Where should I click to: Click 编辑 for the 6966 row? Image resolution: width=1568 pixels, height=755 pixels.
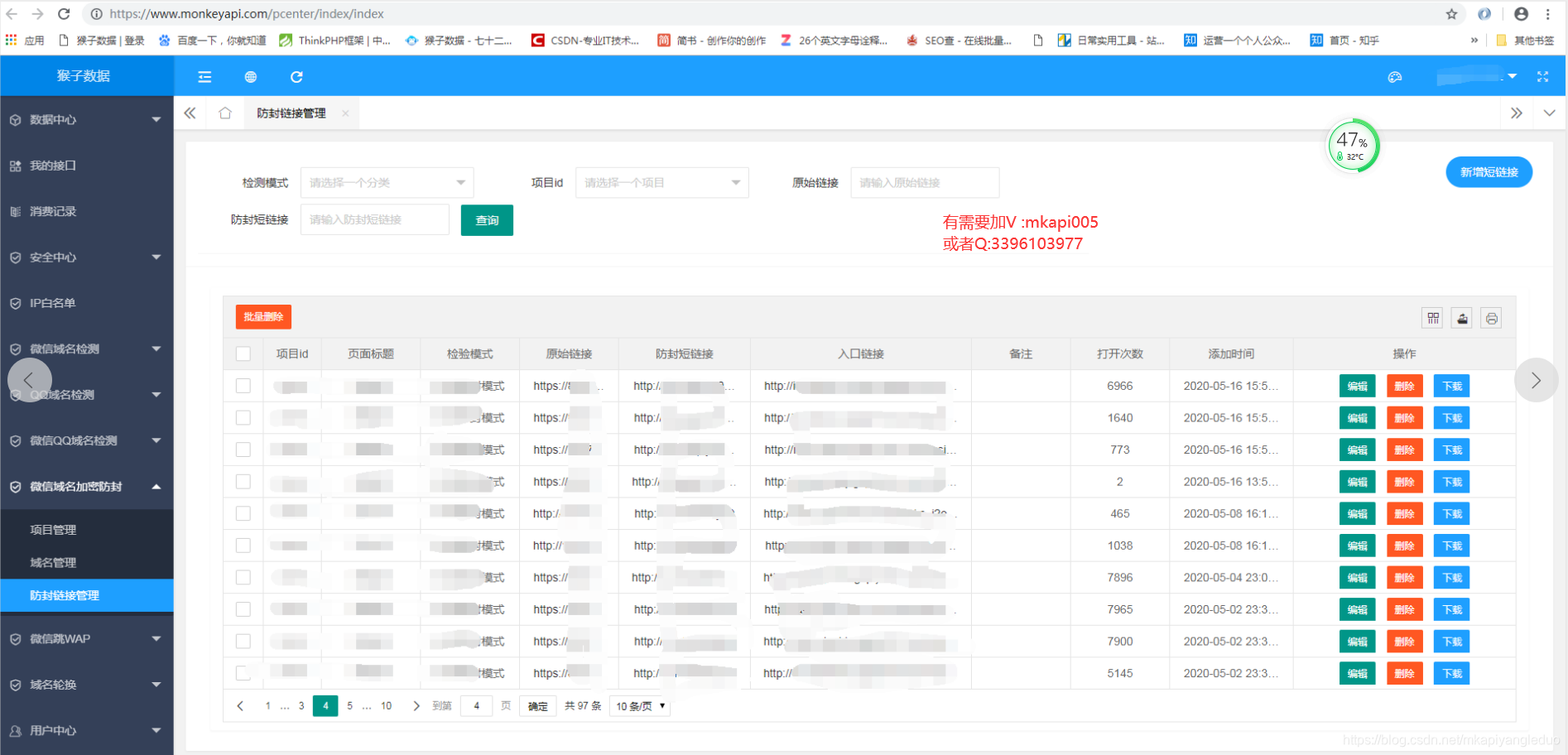[1357, 386]
